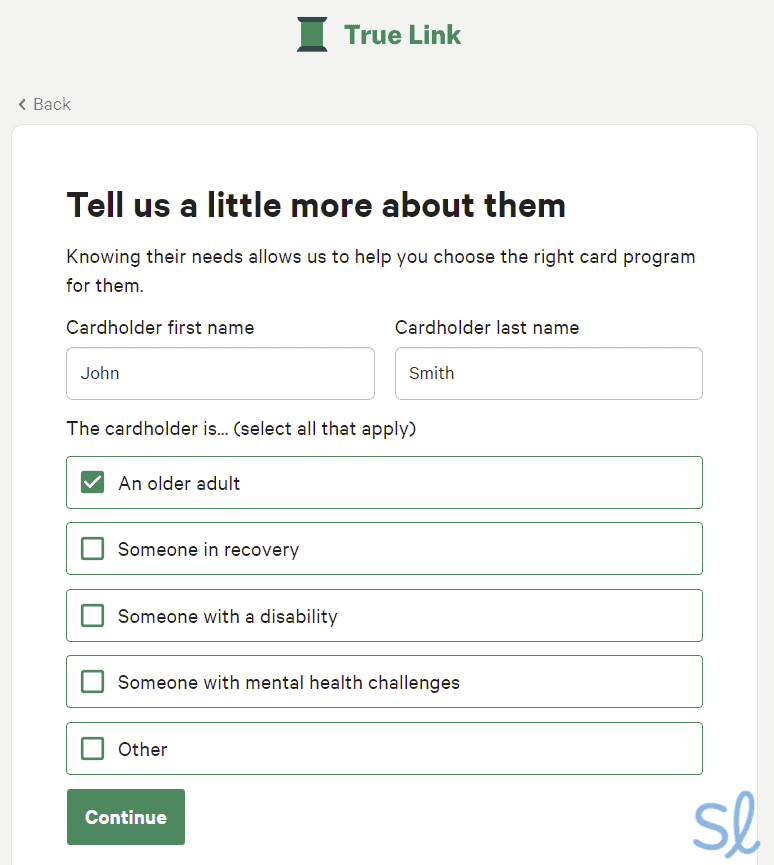
Task: Click into the Cardholder last name field
Action: click(x=548, y=374)
